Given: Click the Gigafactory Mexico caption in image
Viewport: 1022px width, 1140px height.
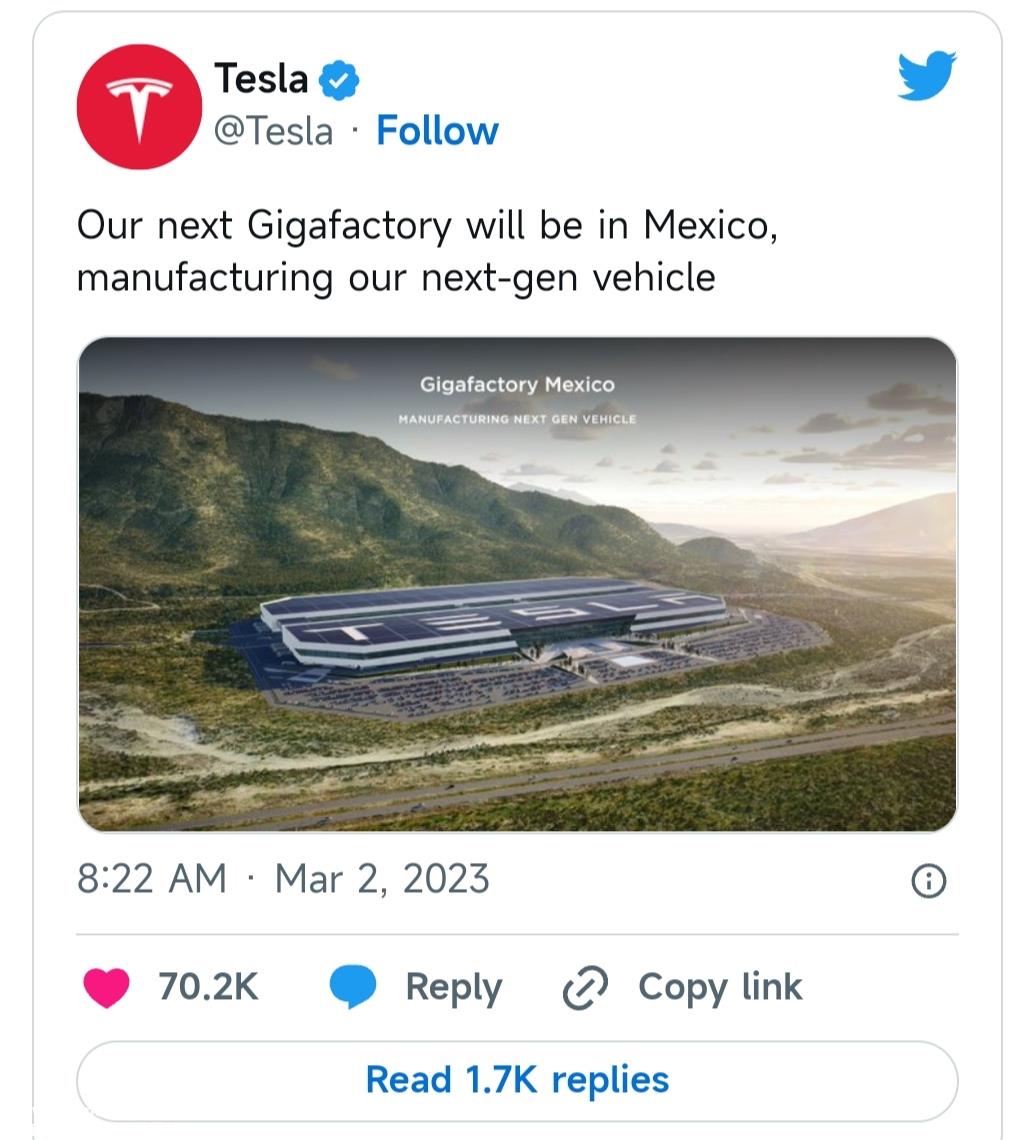Looking at the screenshot, I should 517,384.
